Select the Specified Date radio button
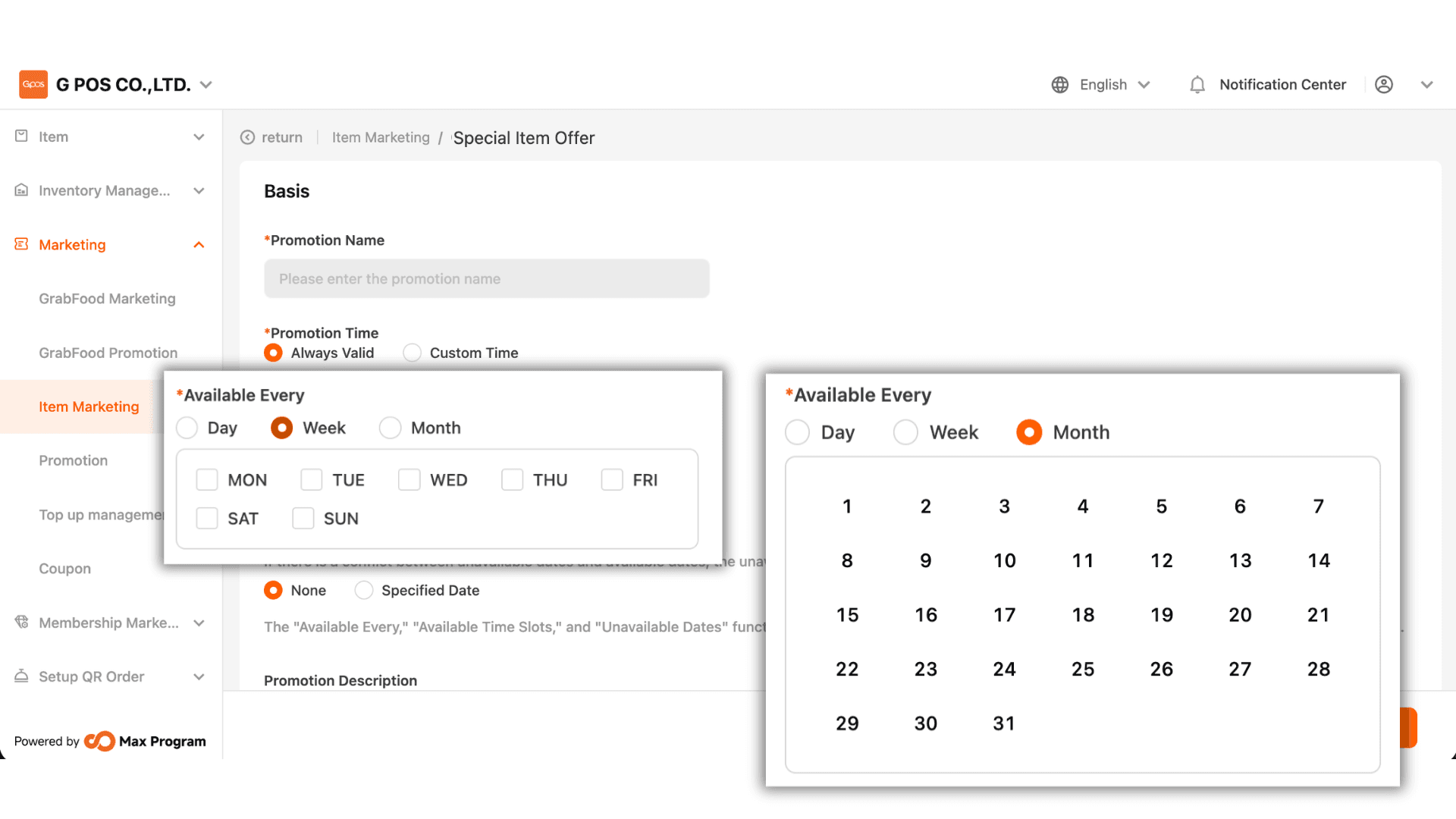The height and width of the screenshot is (819, 1456). [364, 590]
